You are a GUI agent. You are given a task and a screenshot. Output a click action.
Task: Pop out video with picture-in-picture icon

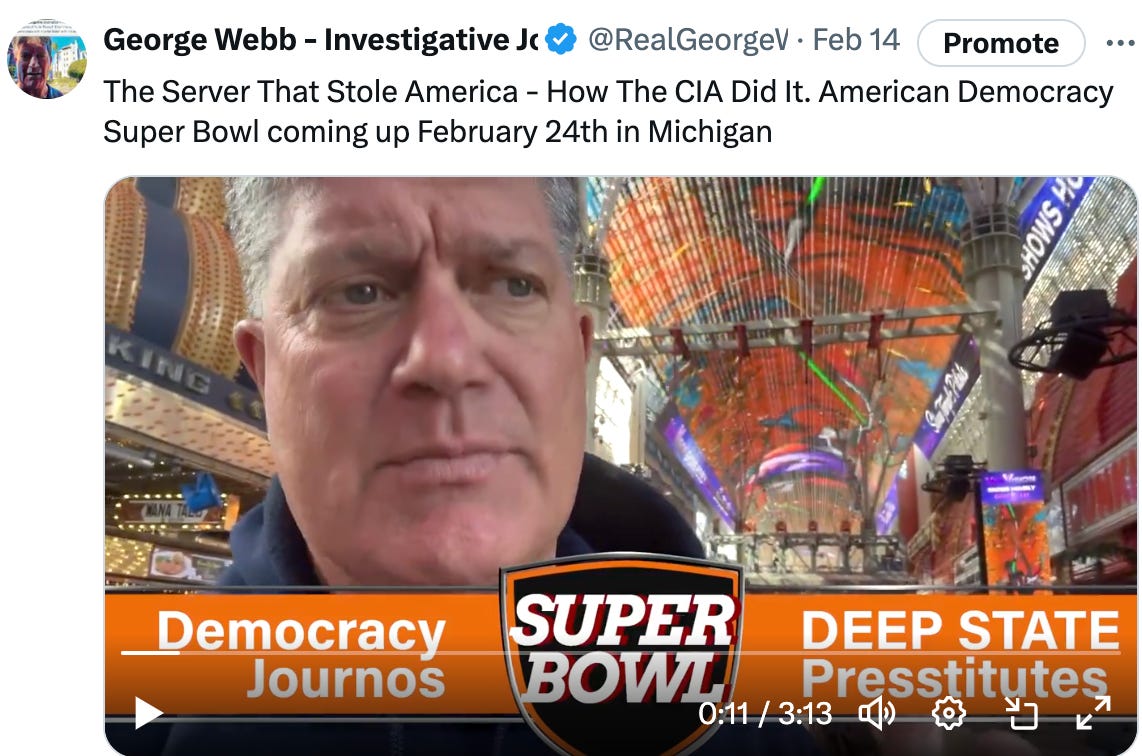pyautogui.click(x=1021, y=713)
